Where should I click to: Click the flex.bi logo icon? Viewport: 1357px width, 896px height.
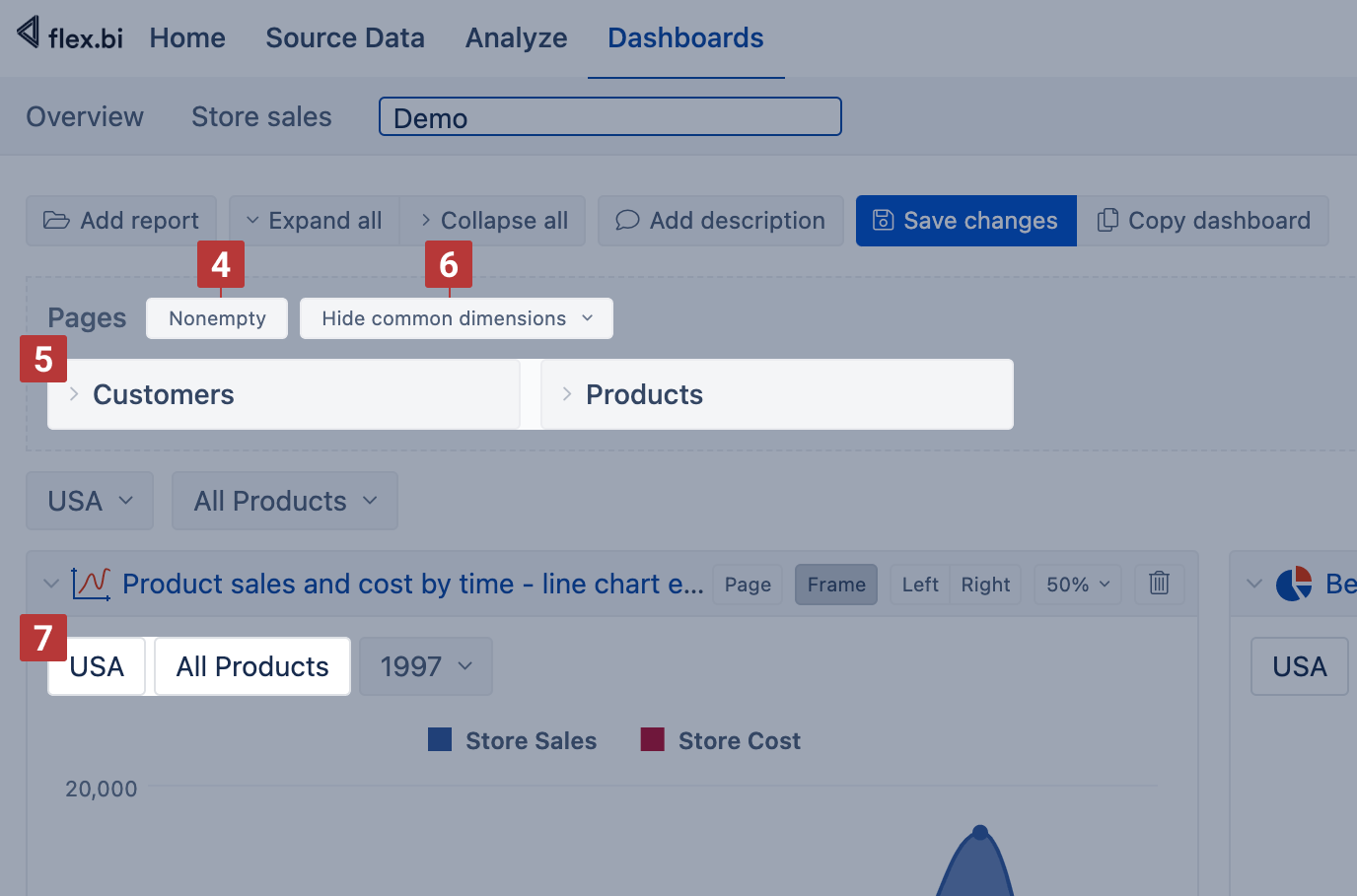[29, 33]
